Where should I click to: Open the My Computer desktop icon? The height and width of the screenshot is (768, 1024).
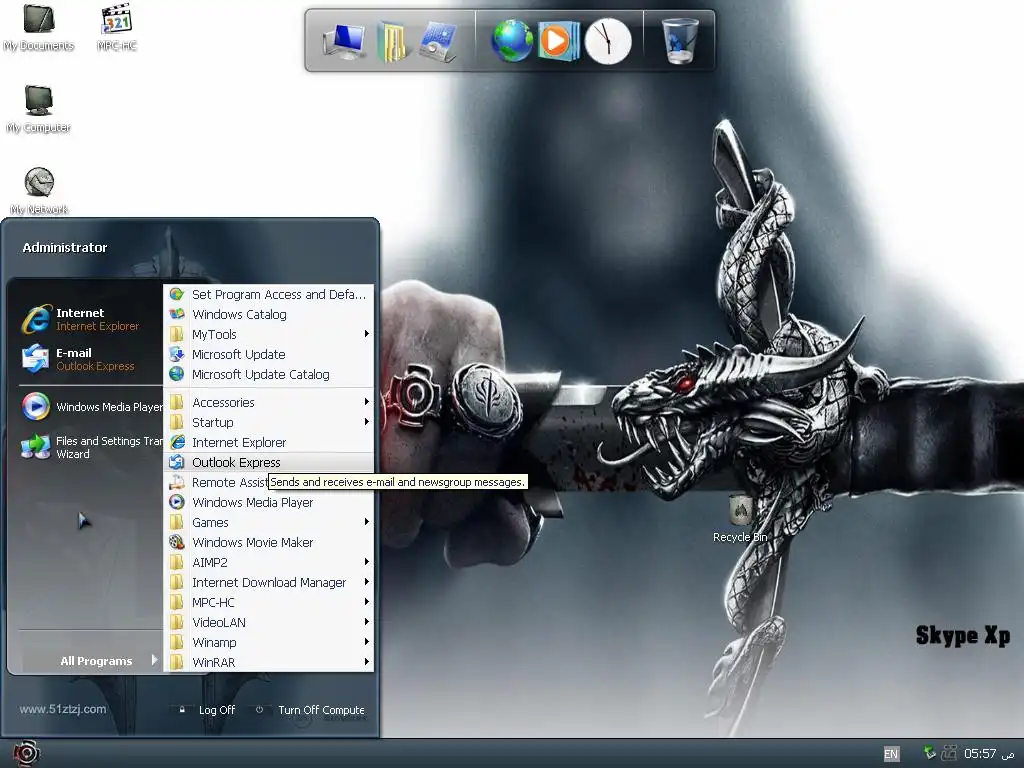pyautogui.click(x=39, y=109)
